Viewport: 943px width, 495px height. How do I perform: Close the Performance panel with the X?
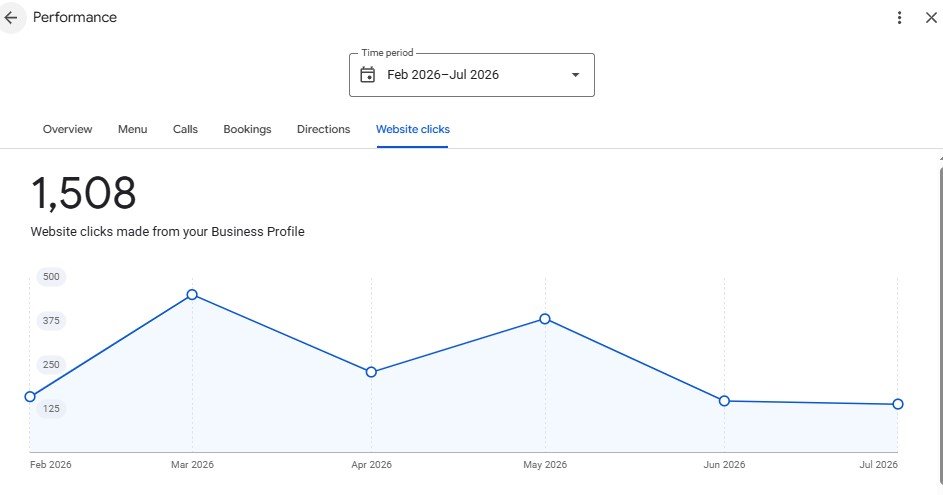(x=931, y=17)
